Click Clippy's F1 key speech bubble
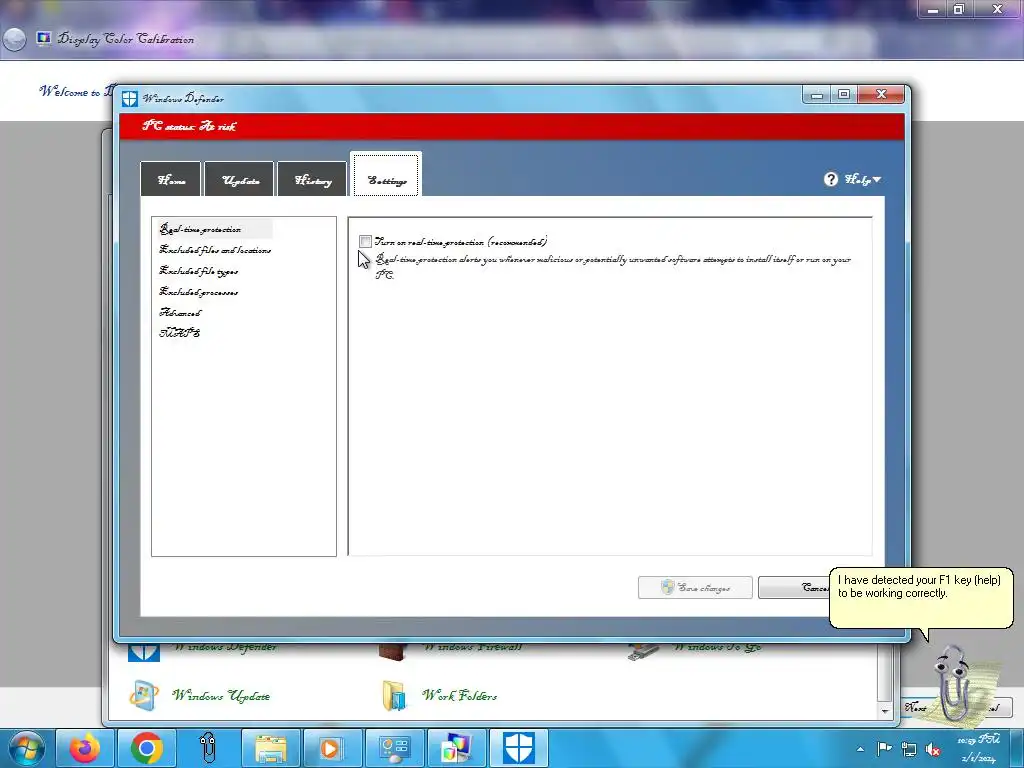The width and height of the screenshot is (1024, 768). click(921, 598)
